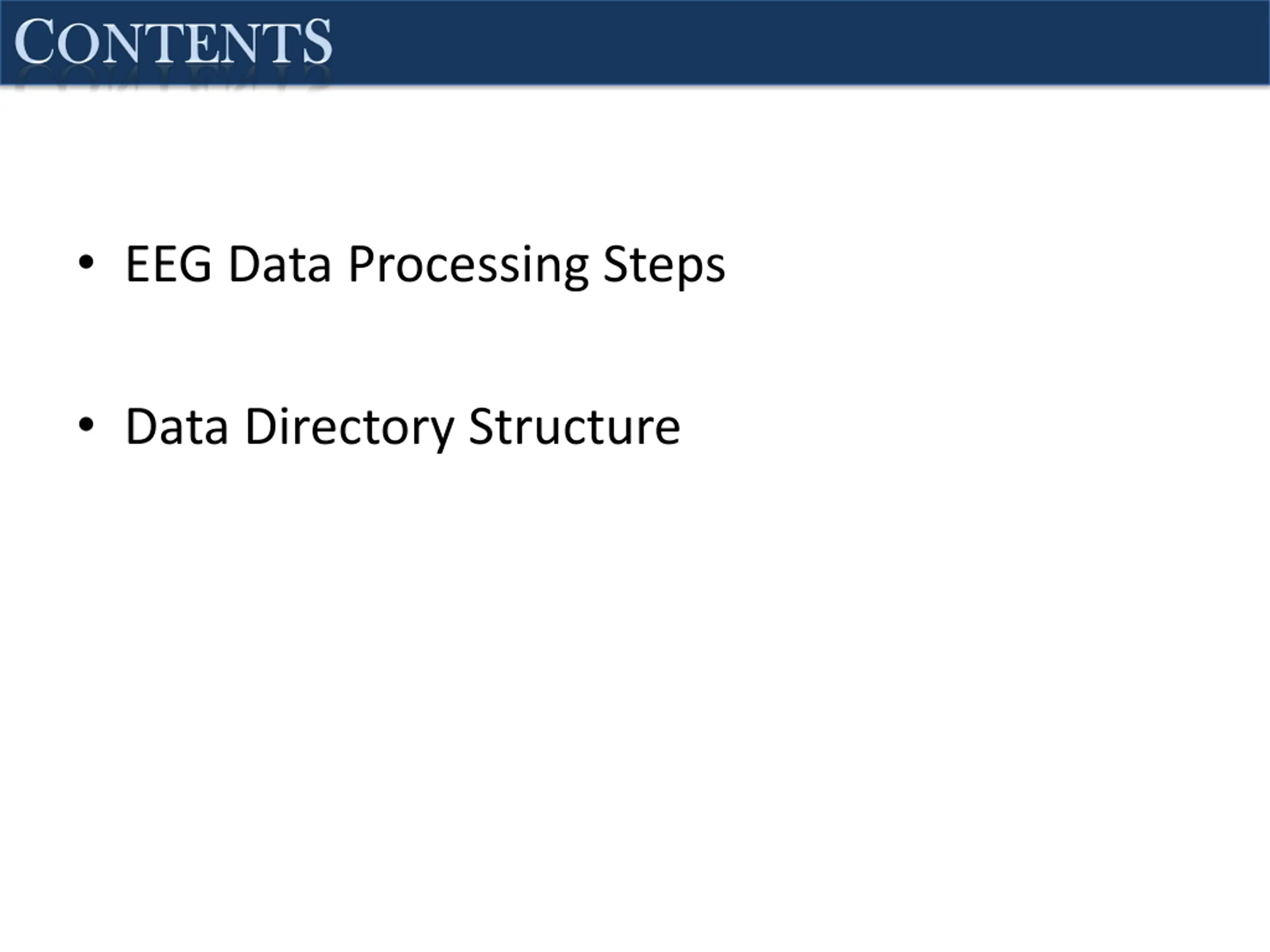Click the final 'S' in CONTENTS title
The image size is (1270, 952).
pyautogui.click(x=317, y=41)
